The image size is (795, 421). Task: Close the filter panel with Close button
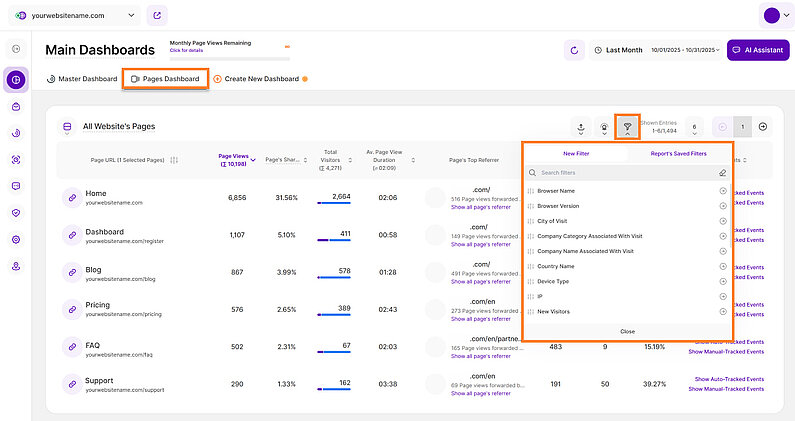point(627,331)
